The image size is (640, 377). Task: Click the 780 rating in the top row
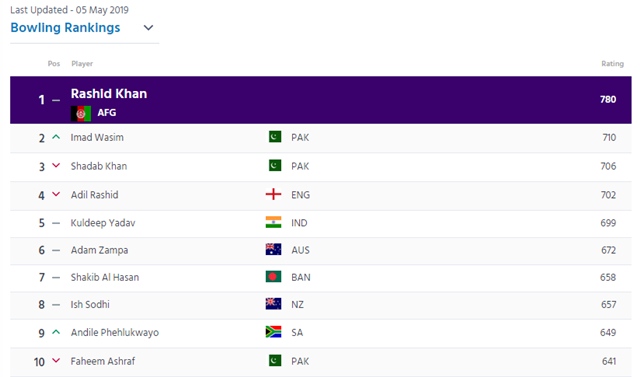[608, 99]
